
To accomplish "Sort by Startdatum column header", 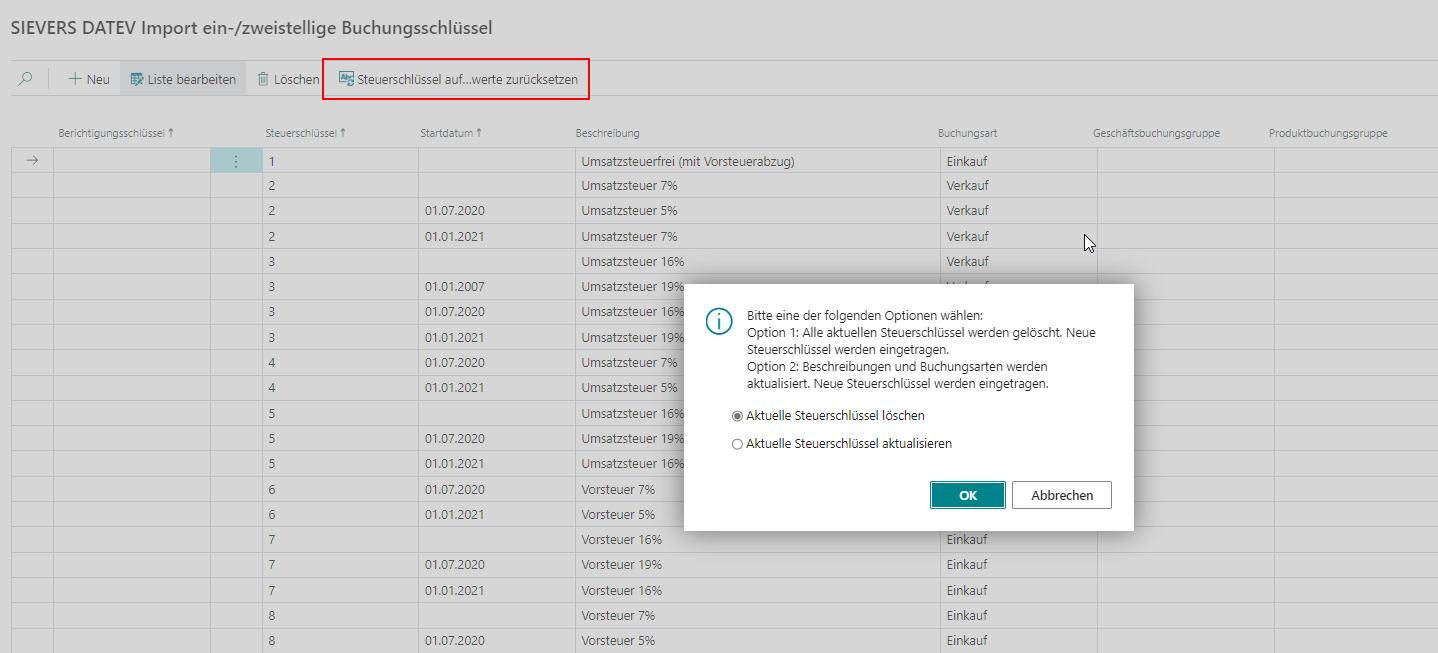I will point(446,133).
